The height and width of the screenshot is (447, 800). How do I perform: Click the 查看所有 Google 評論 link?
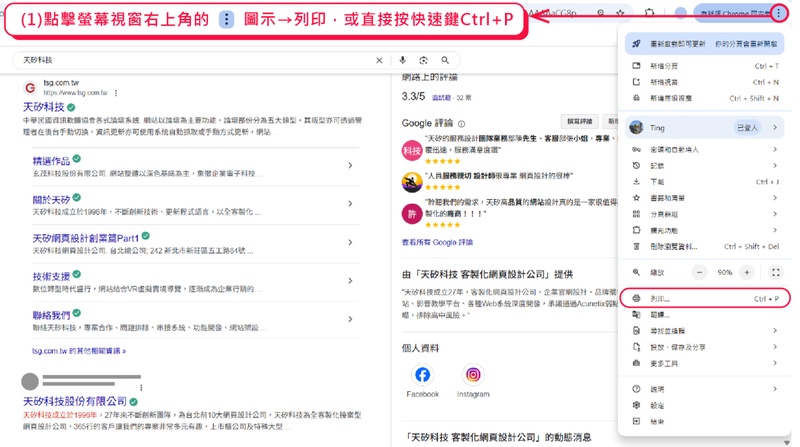click(437, 242)
